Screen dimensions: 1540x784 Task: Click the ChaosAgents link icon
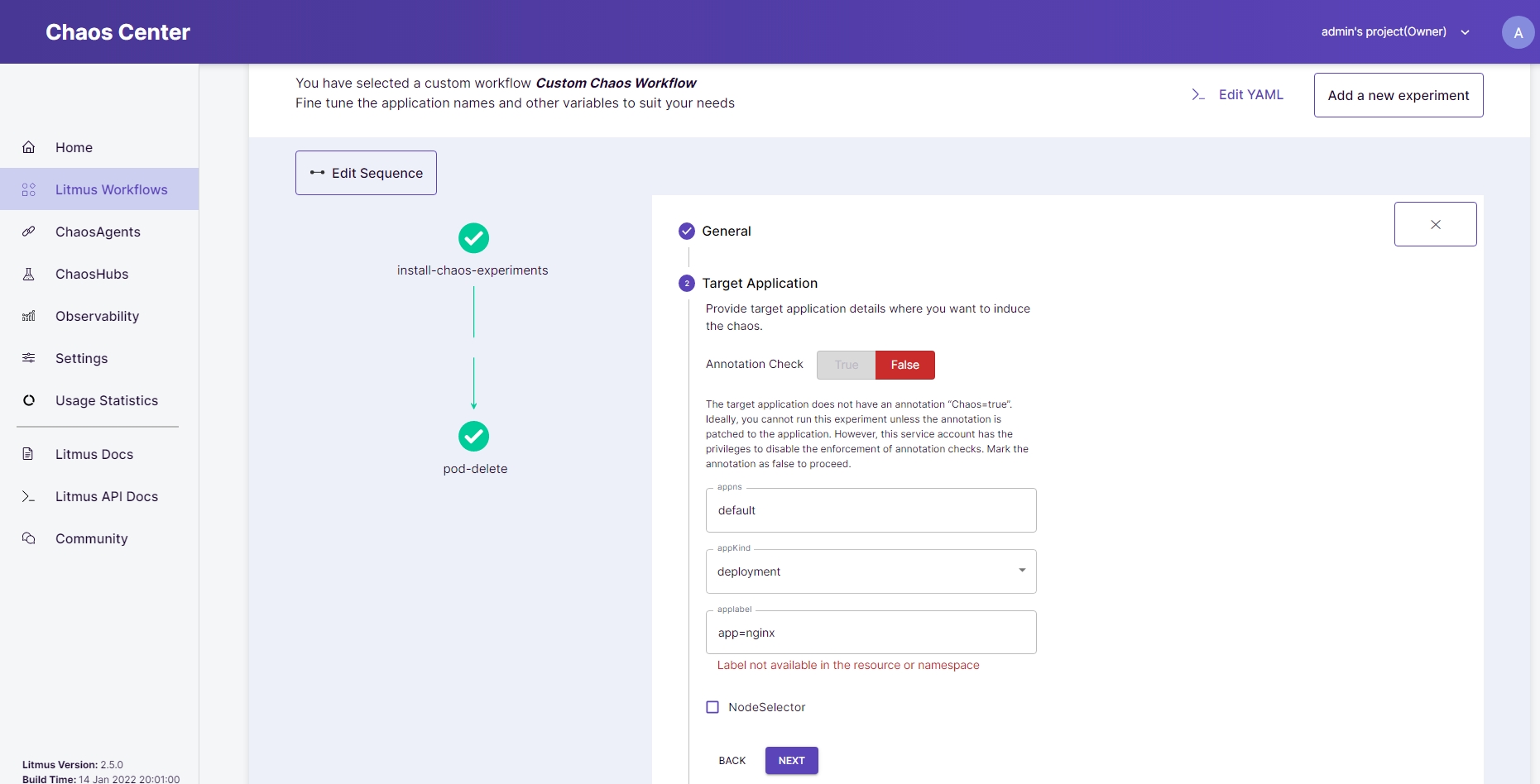point(29,232)
